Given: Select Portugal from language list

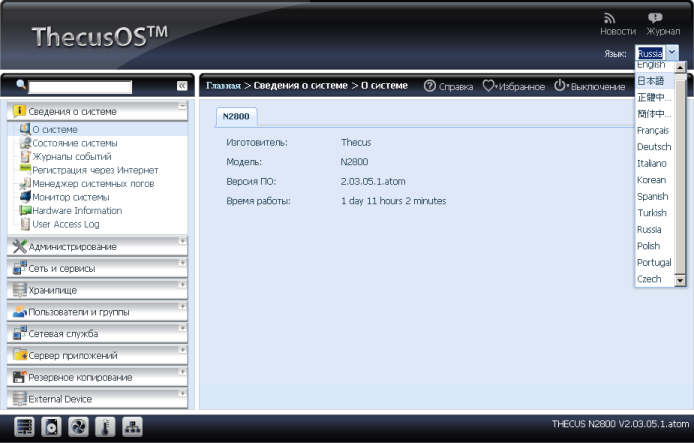Looking at the screenshot, I should [x=655, y=262].
